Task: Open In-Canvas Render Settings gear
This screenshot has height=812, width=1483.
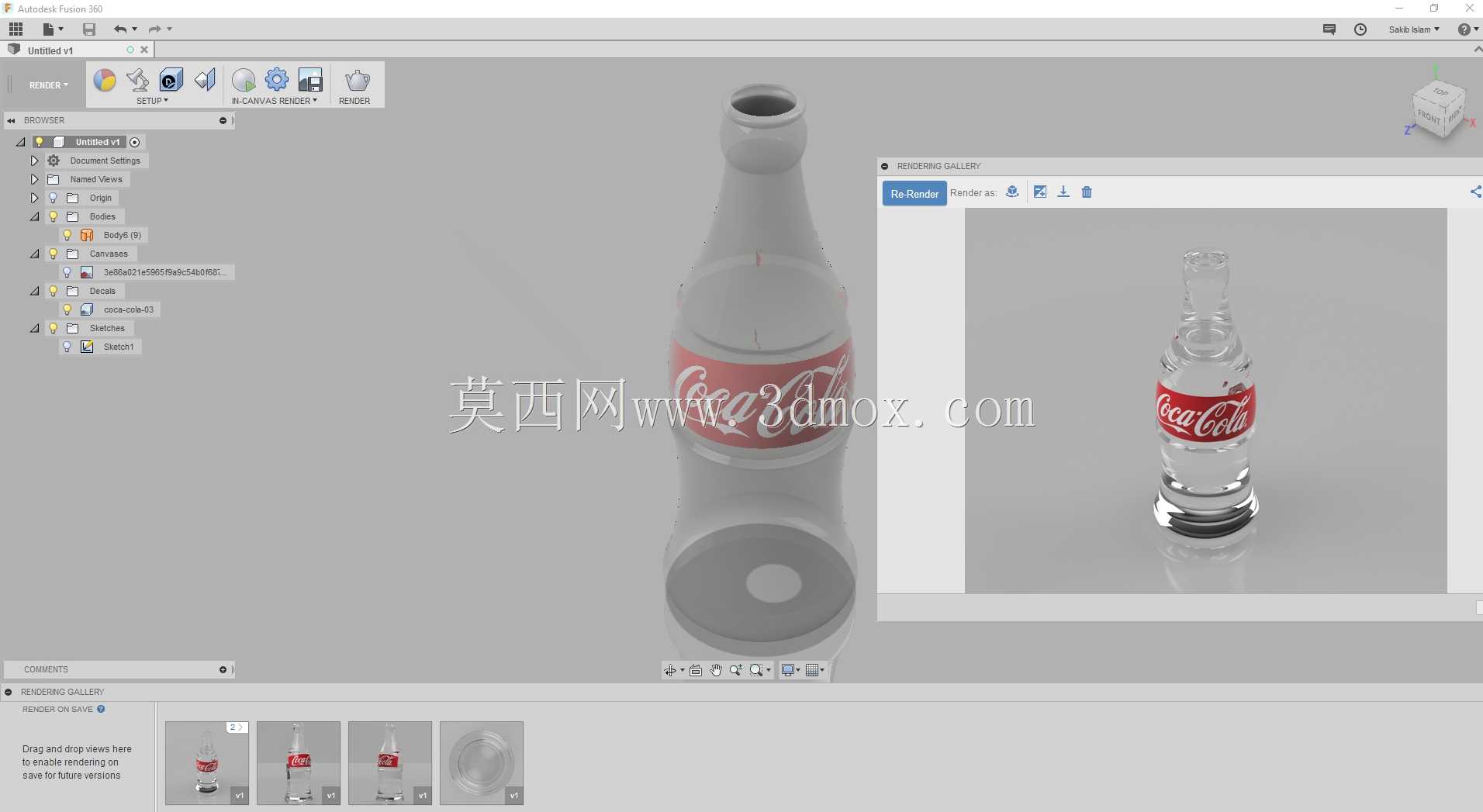Action: click(x=277, y=80)
